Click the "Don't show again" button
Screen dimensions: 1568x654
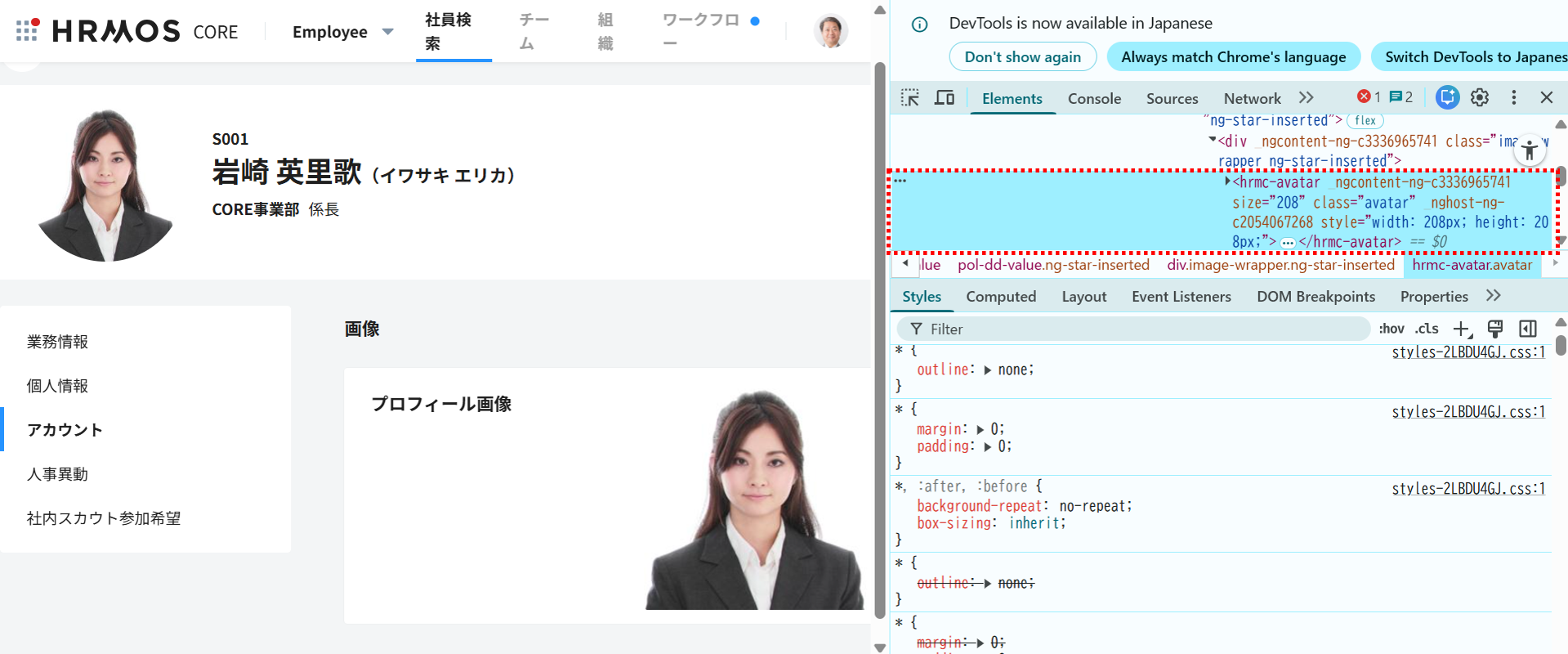(1022, 57)
